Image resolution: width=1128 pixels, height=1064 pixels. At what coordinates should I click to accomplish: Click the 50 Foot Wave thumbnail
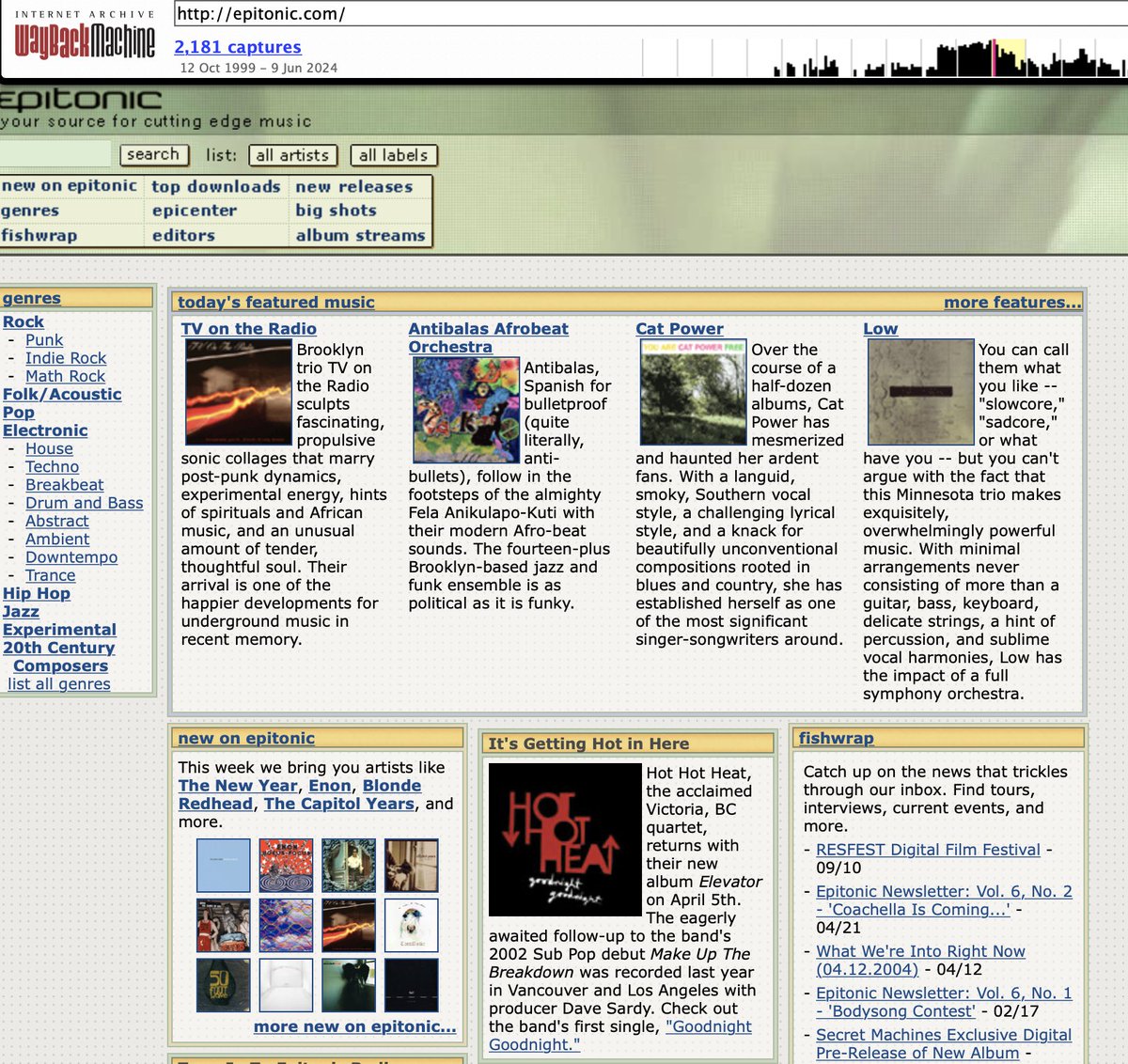click(224, 985)
